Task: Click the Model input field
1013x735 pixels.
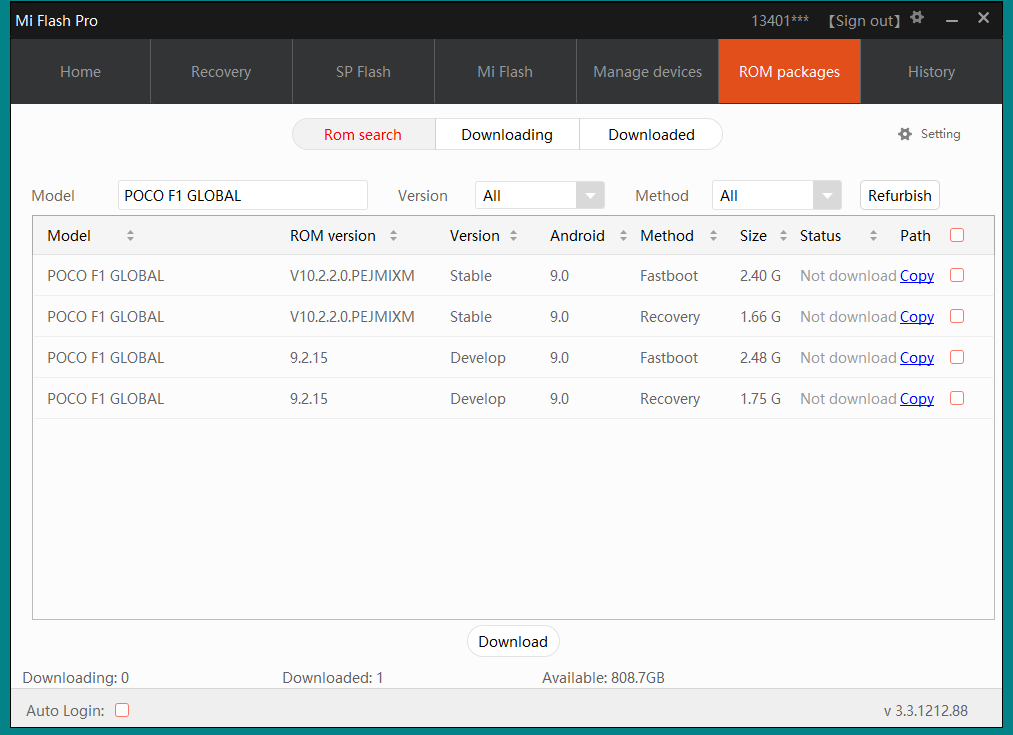Action: [x=243, y=195]
